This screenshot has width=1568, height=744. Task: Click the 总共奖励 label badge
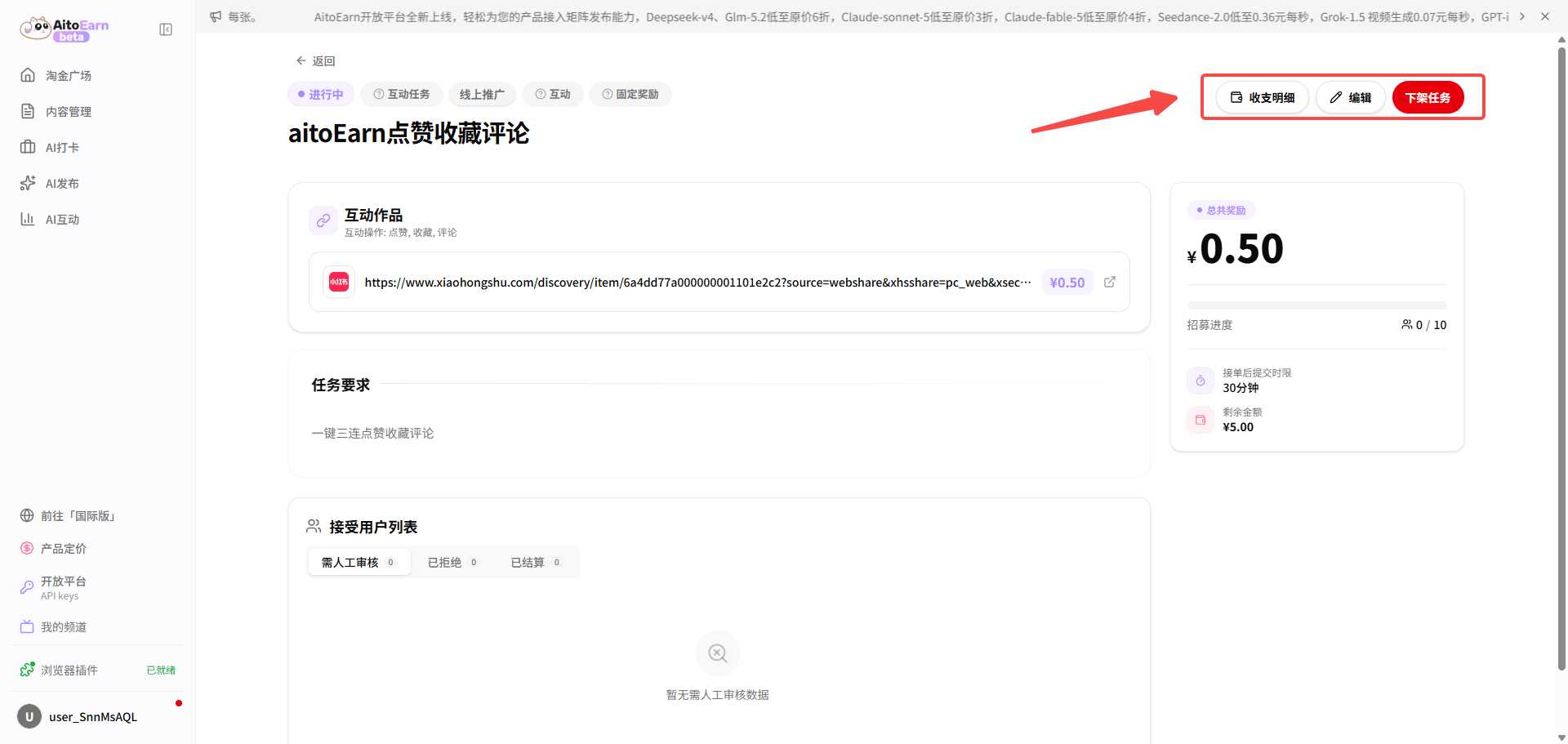[1221, 210]
